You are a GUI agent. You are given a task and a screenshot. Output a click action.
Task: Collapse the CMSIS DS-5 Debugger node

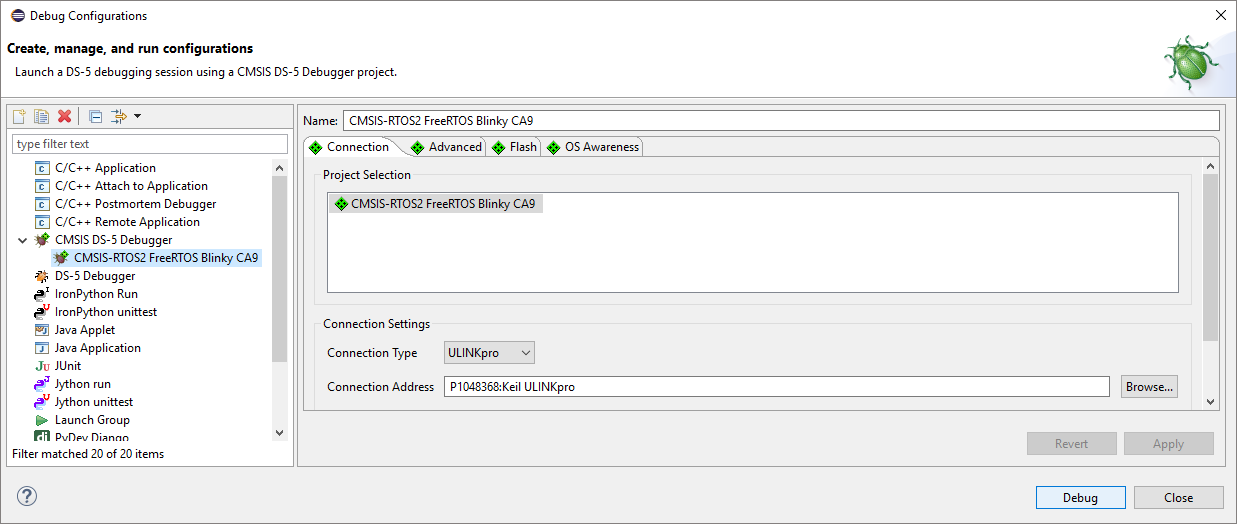[22, 240]
